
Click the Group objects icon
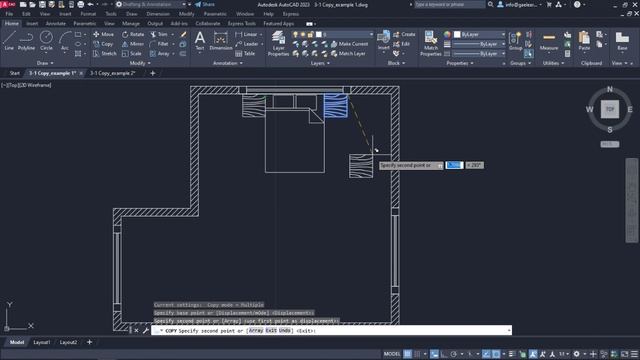click(516, 40)
